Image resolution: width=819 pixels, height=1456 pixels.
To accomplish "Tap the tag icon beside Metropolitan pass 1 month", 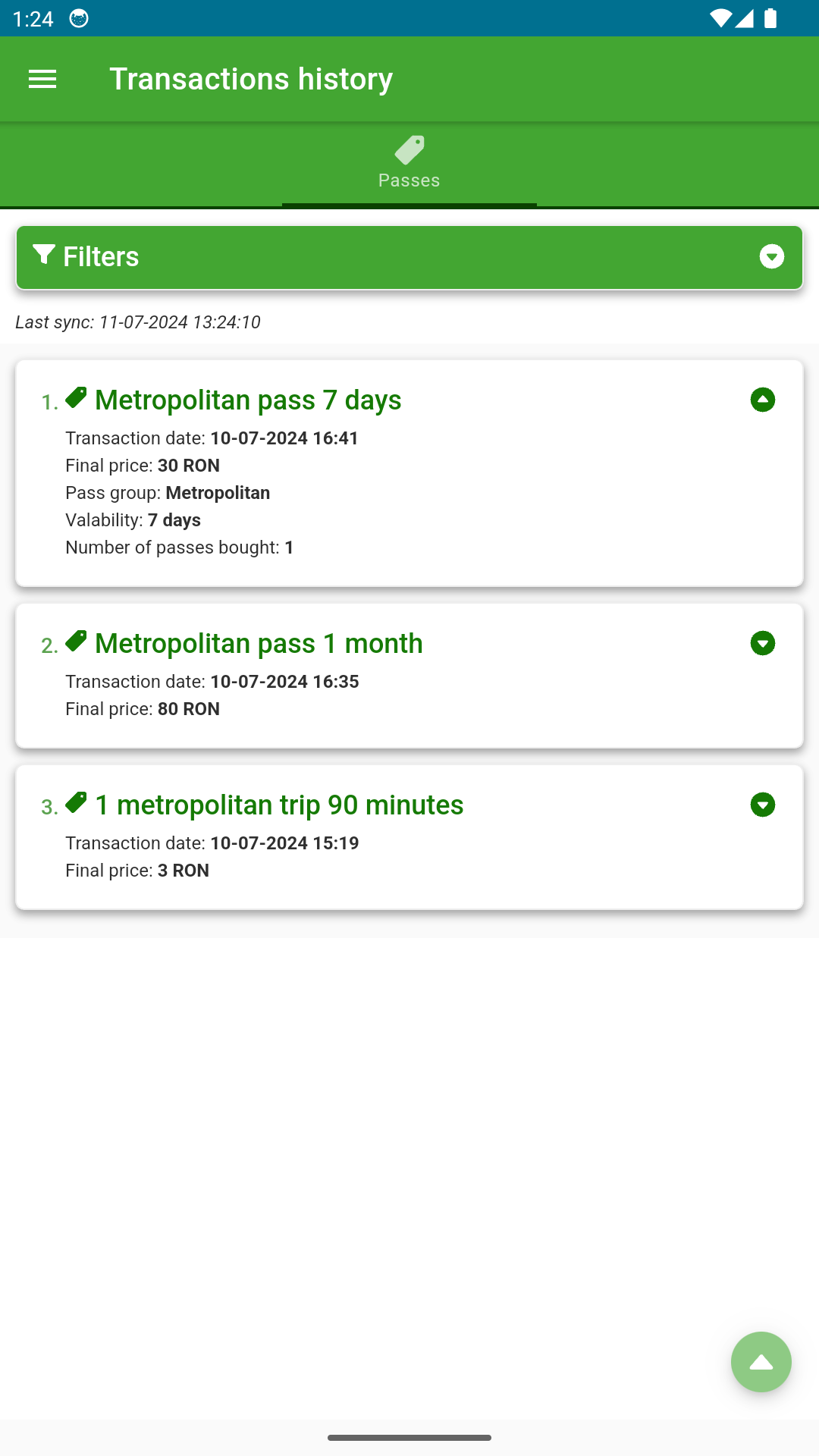I will click(x=76, y=642).
